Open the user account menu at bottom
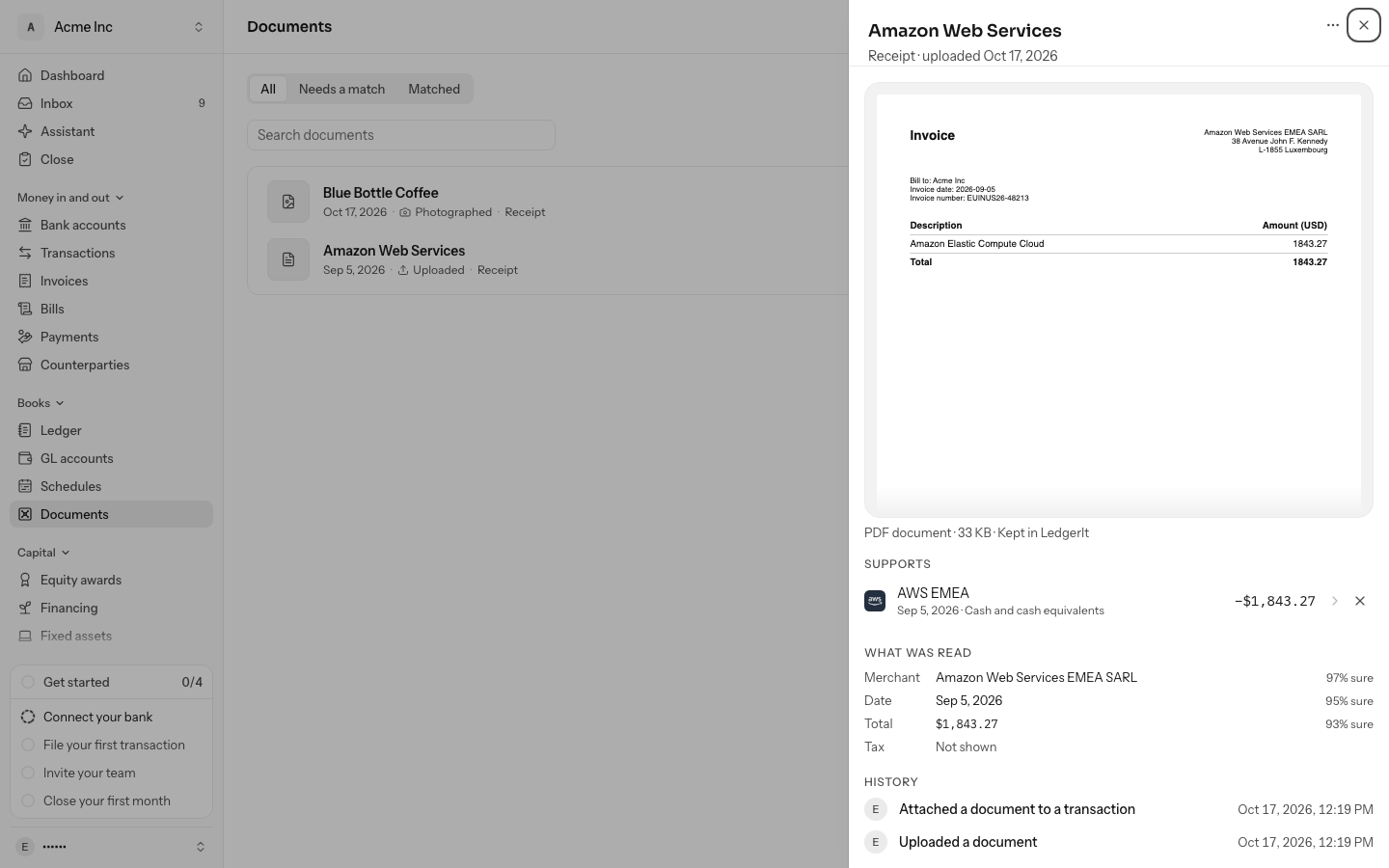This screenshot has height=868, width=1389. (111, 847)
